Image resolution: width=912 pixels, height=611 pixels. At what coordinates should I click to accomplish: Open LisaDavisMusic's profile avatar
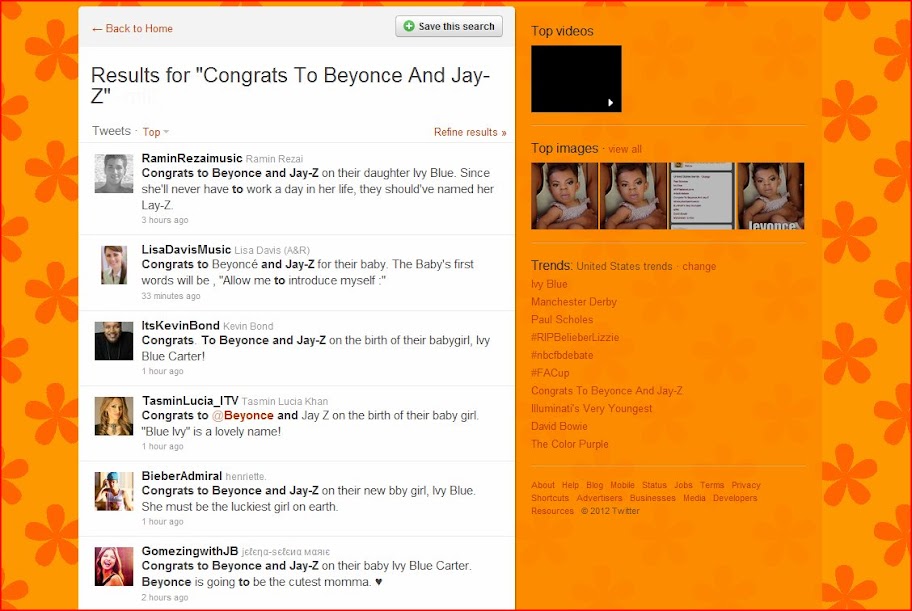[114, 265]
